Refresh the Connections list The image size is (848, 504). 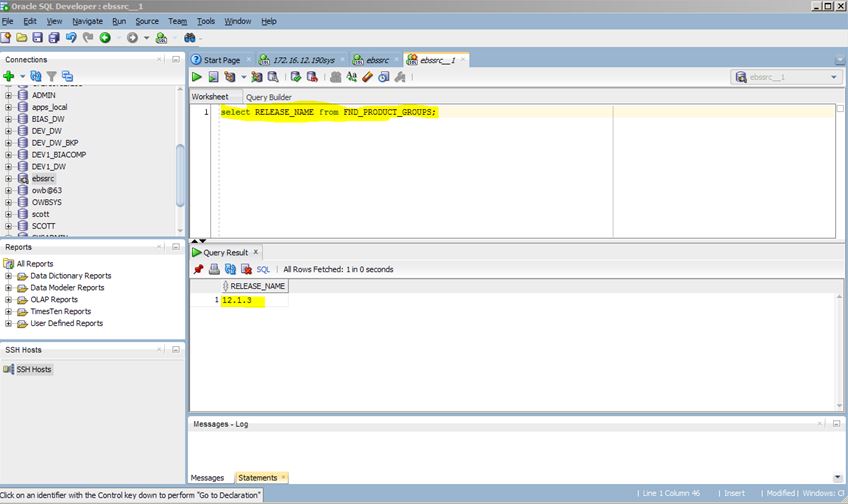tap(36, 76)
